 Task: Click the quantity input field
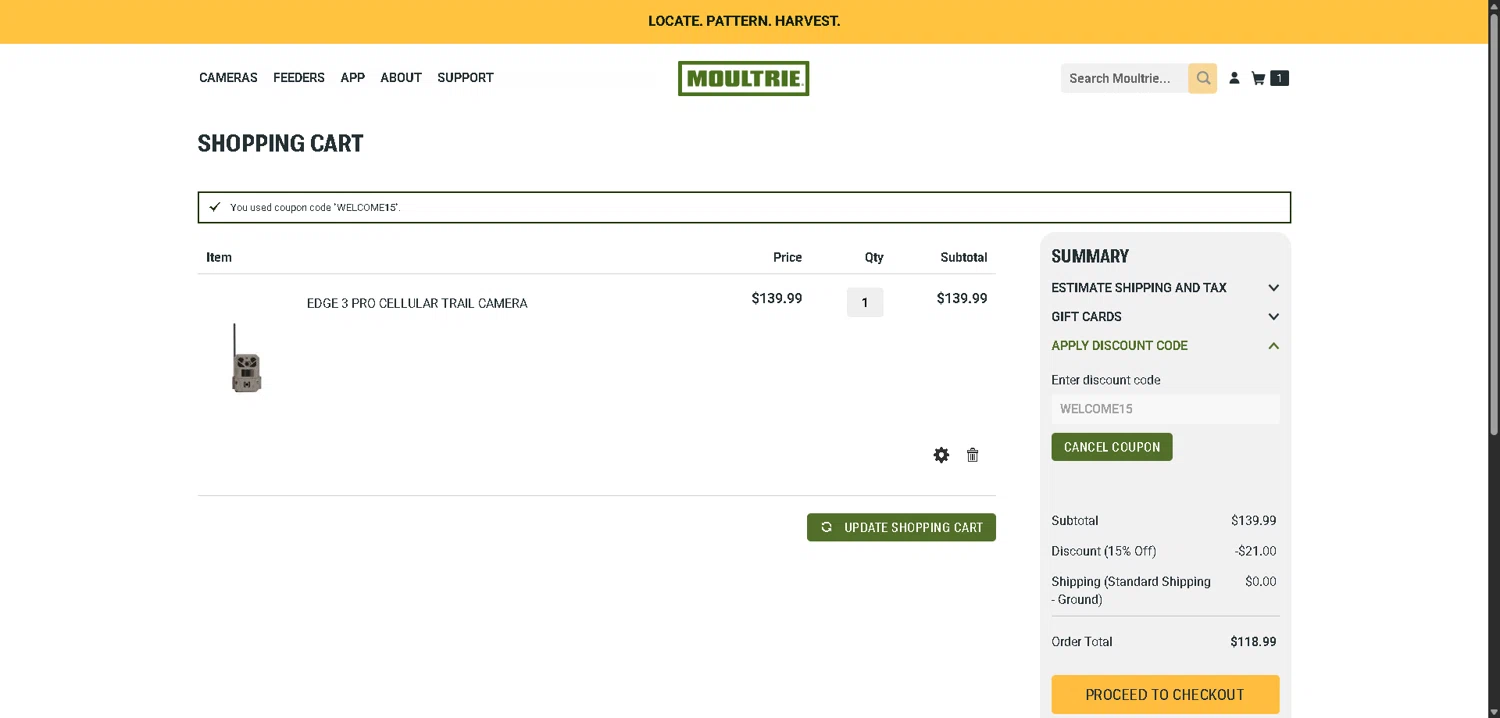(x=865, y=302)
